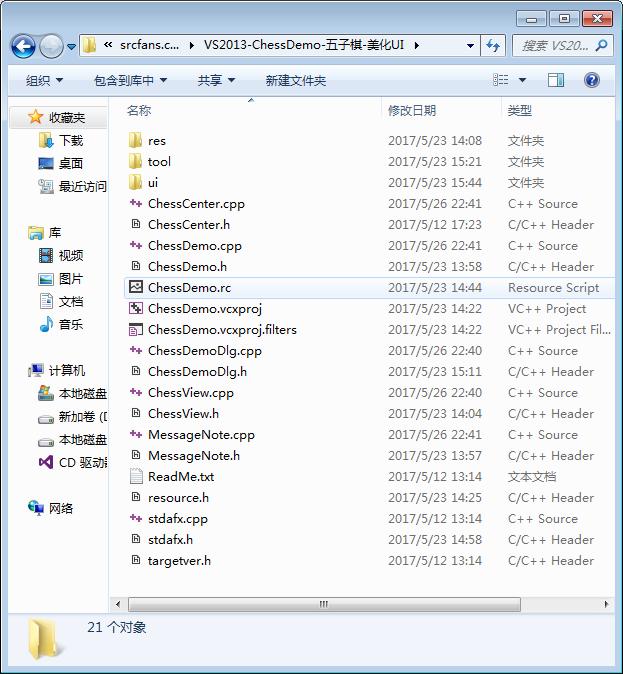The image size is (623, 674).
Task: Click the address bar folder icon
Action: [x=89, y=45]
